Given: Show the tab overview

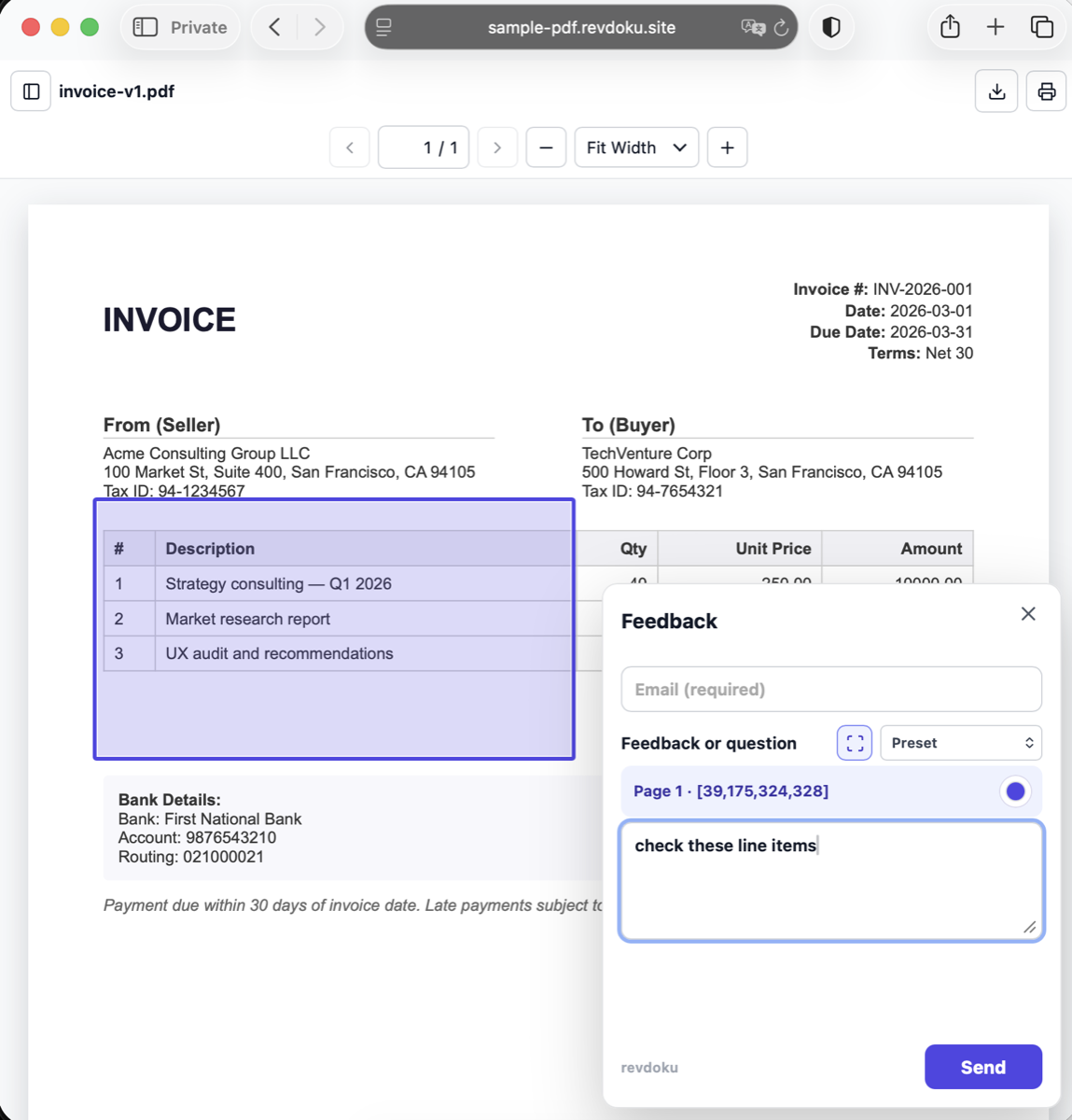Looking at the screenshot, I should [x=1041, y=27].
